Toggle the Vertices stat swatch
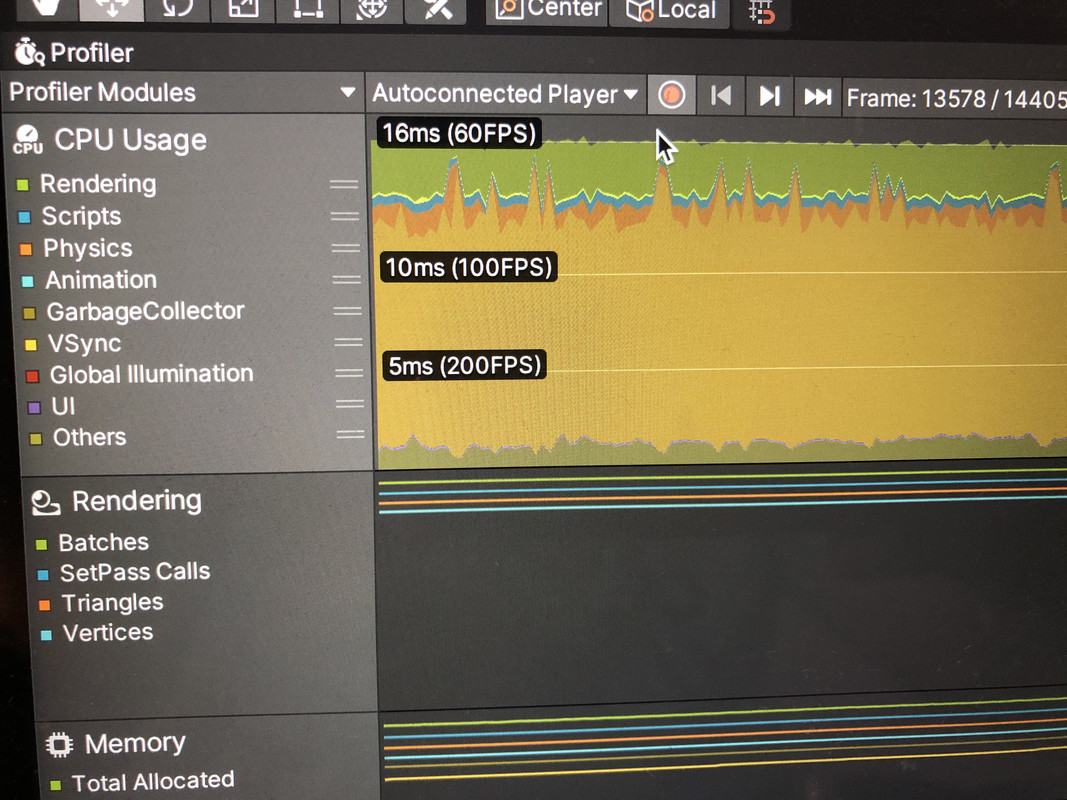The height and width of the screenshot is (800, 1067). pos(46,635)
